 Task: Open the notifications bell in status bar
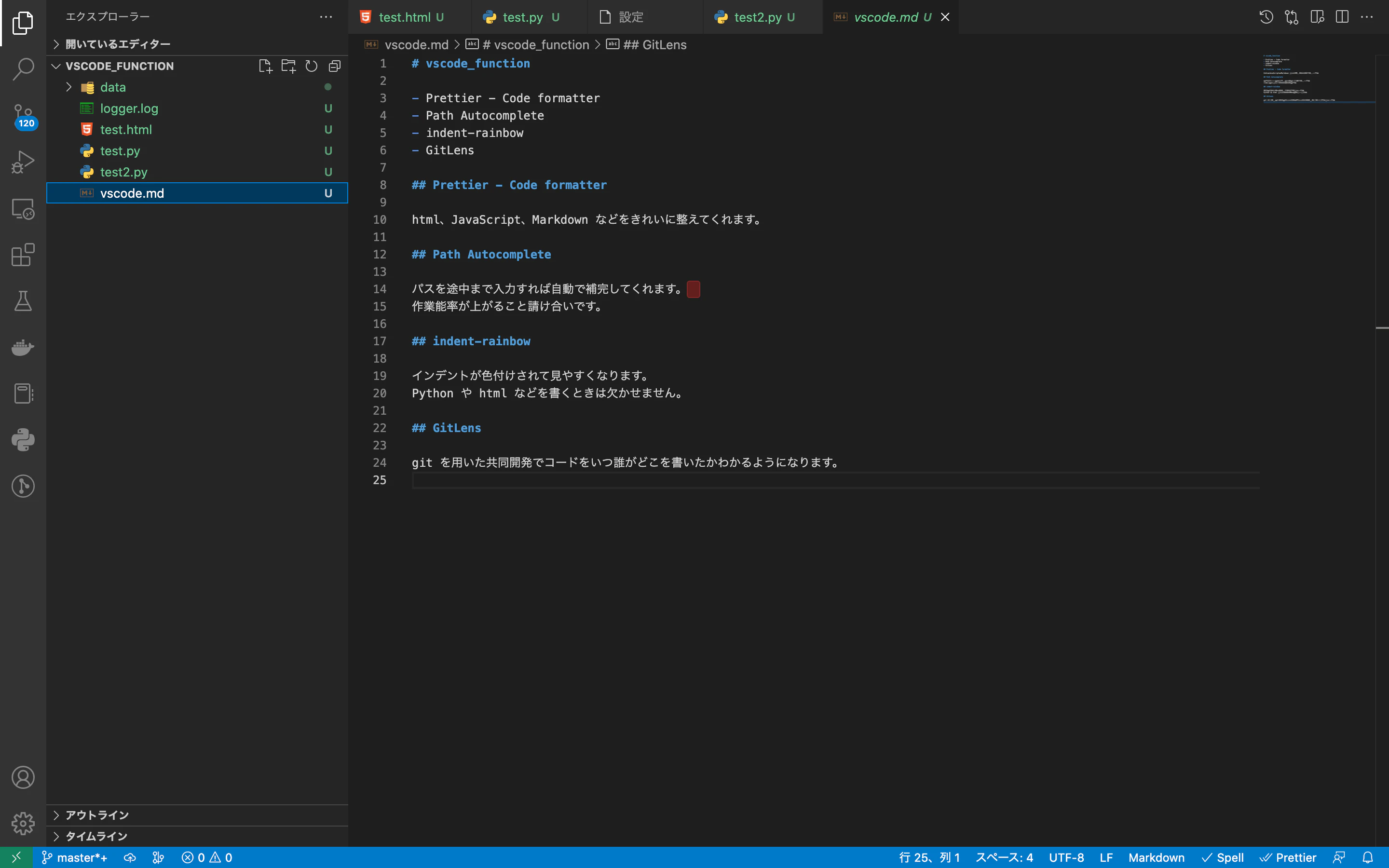pos(1368,858)
